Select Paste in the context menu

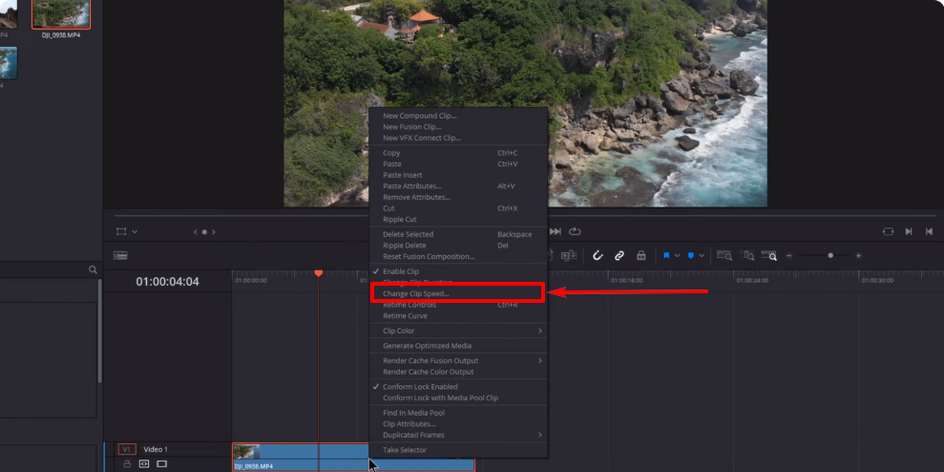[458, 164]
